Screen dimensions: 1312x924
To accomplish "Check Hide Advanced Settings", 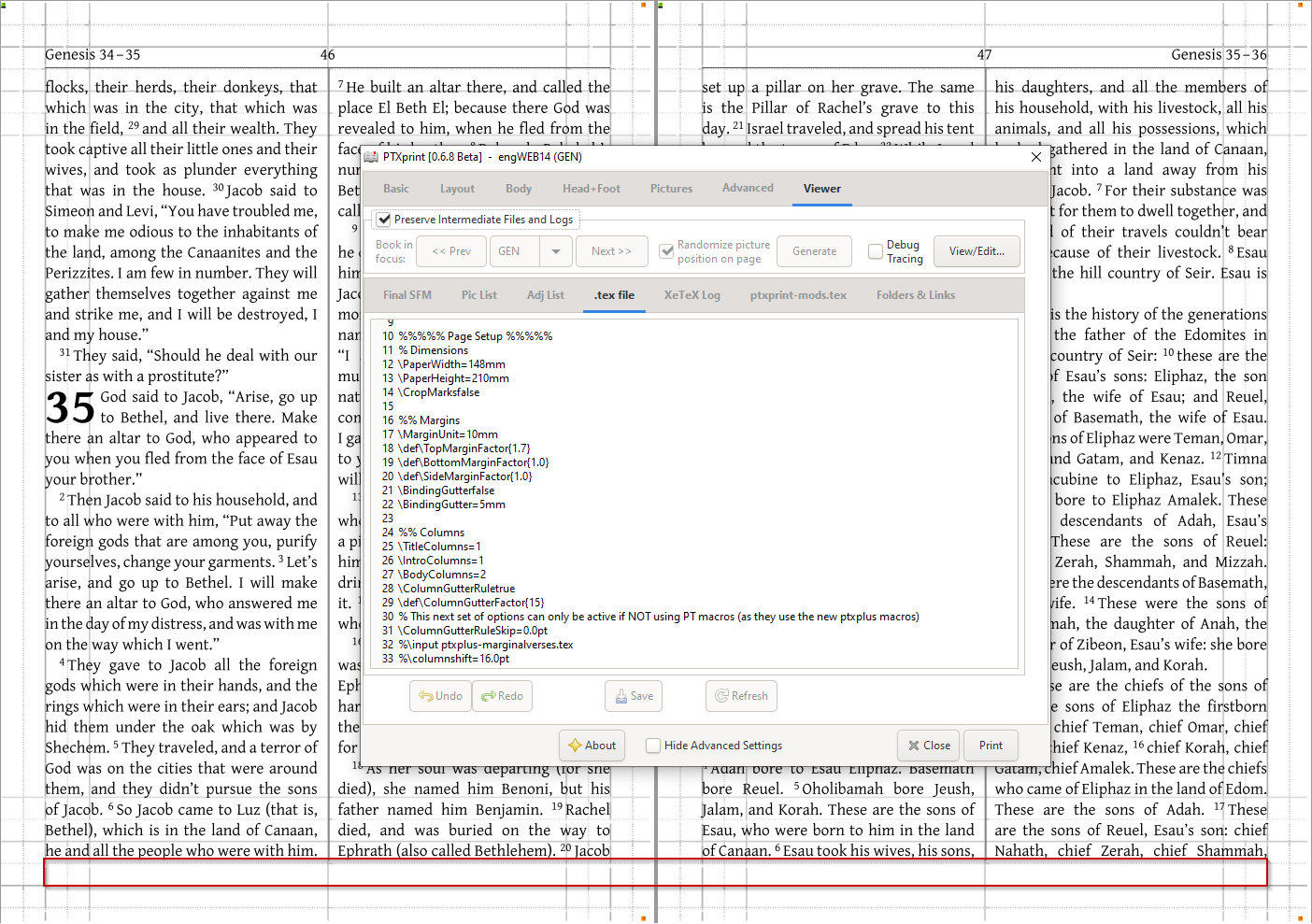I will click(652, 746).
